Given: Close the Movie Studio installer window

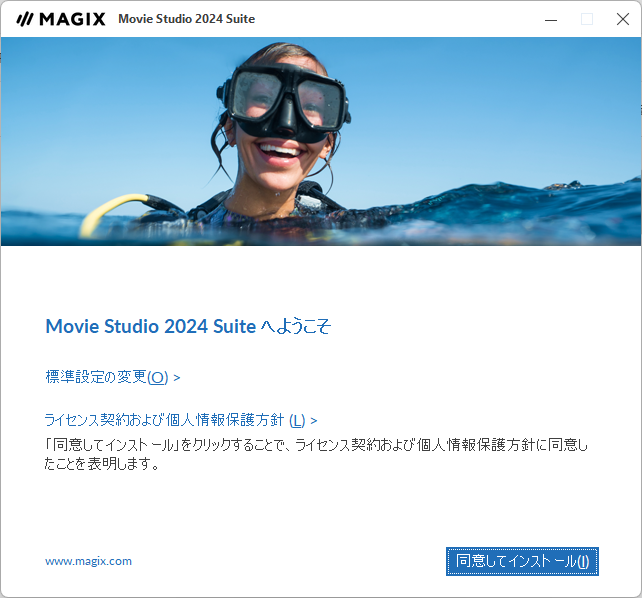Looking at the screenshot, I should click(x=623, y=19).
